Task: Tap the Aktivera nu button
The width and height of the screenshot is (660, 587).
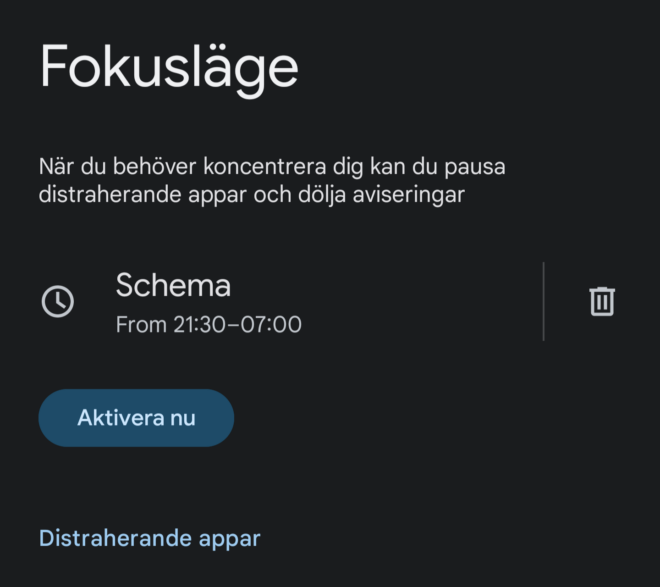Action: coord(136,418)
